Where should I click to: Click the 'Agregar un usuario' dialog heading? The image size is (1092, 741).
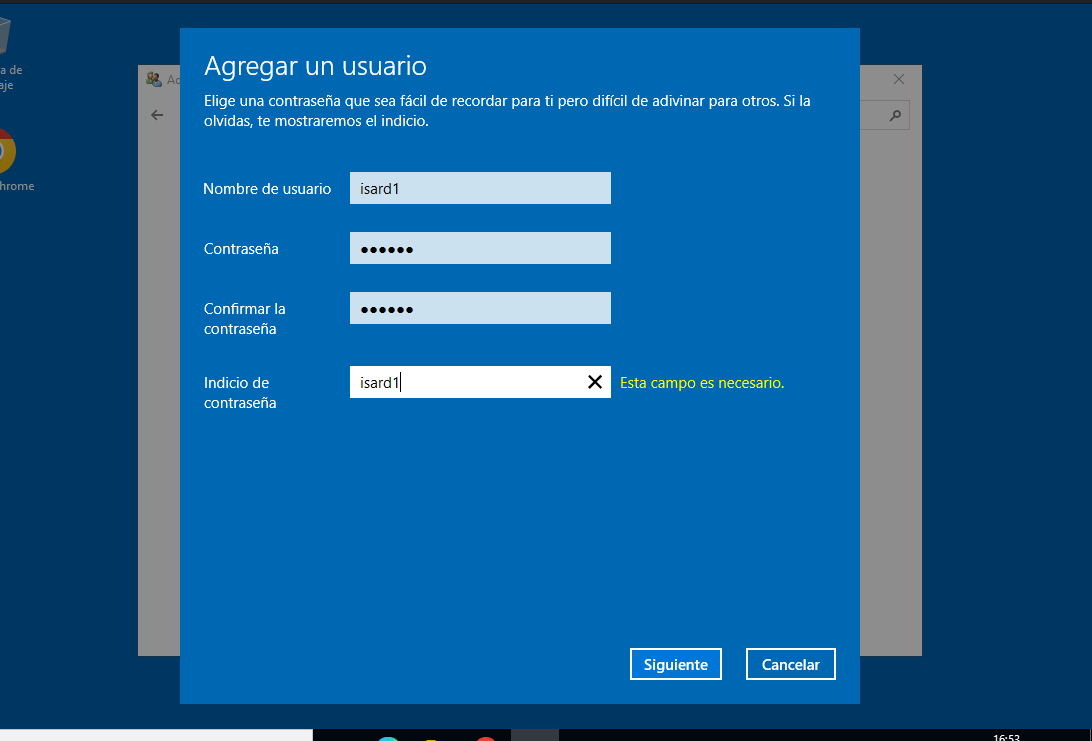pyautogui.click(x=315, y=66)
